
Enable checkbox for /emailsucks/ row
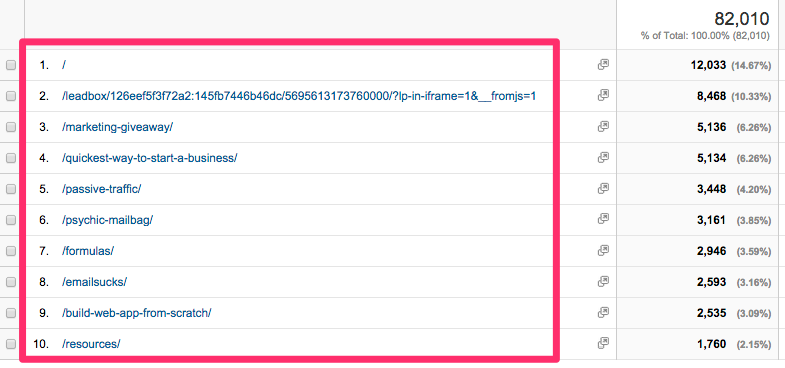pos(11,282)
